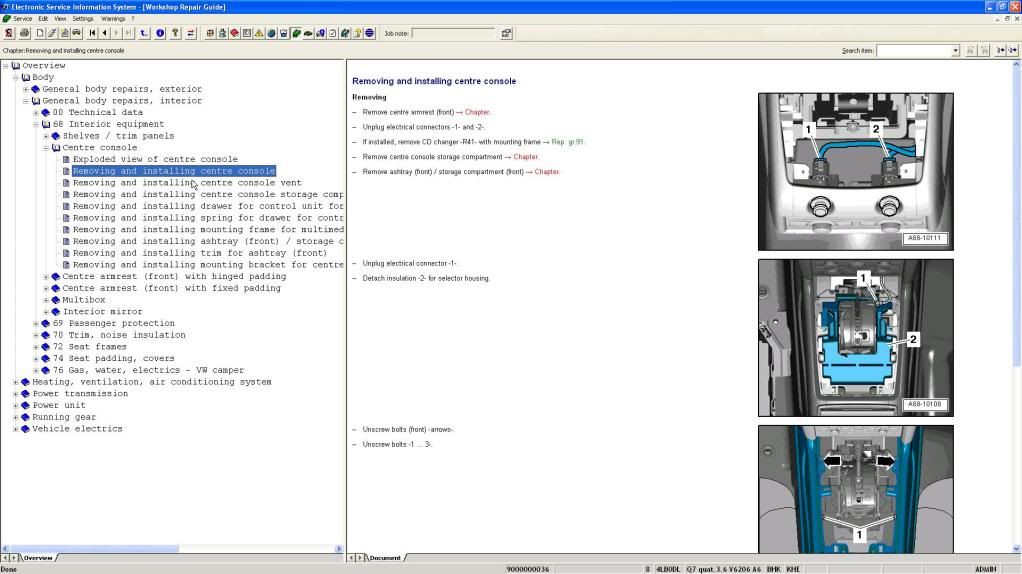Click the previous page arrow icon

click(x=105, y=33)
